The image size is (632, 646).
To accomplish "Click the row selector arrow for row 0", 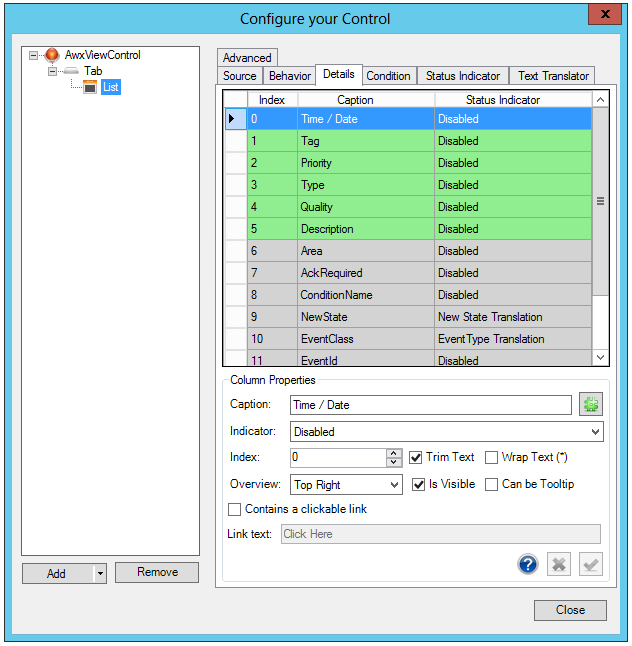I will [x=234, y=119].
